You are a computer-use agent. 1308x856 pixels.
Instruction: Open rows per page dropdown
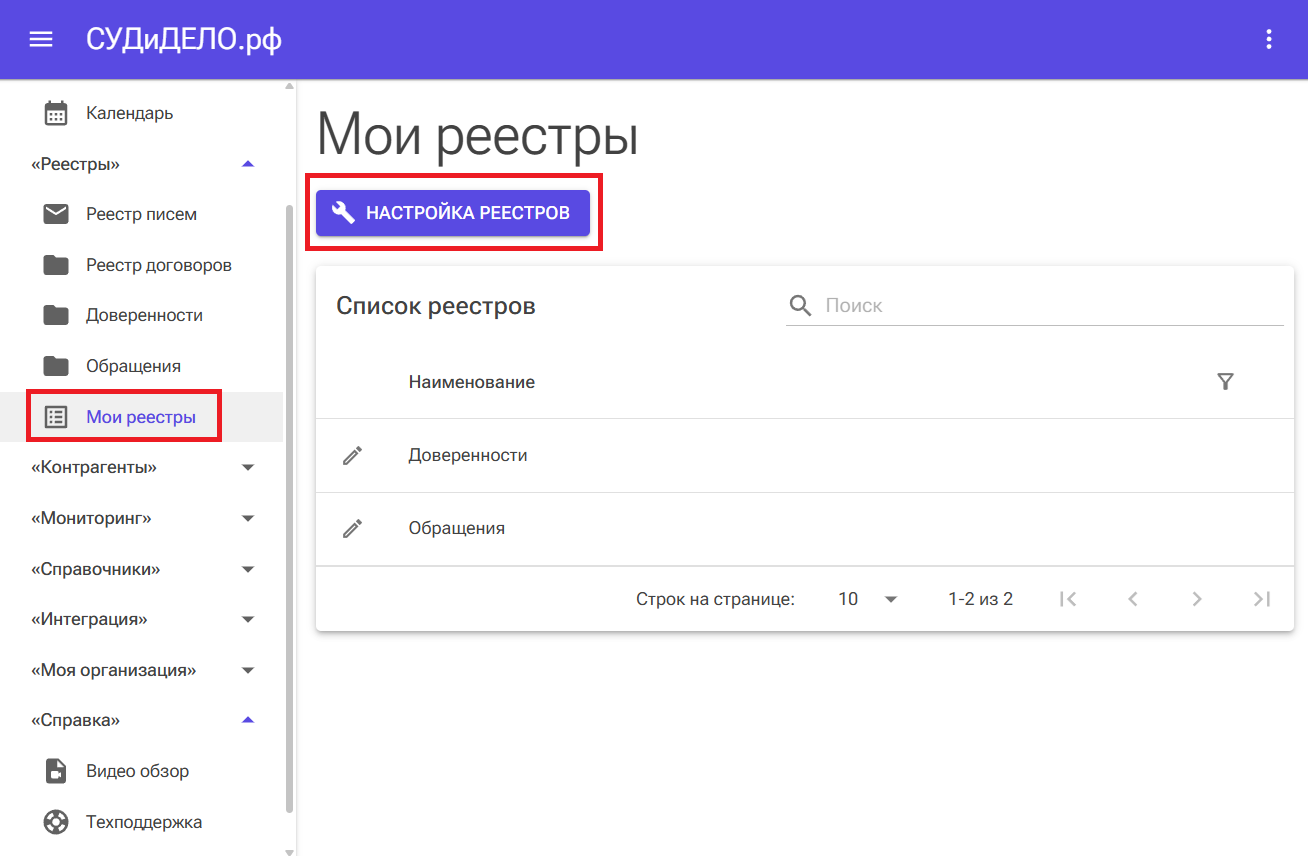(868, 599)
